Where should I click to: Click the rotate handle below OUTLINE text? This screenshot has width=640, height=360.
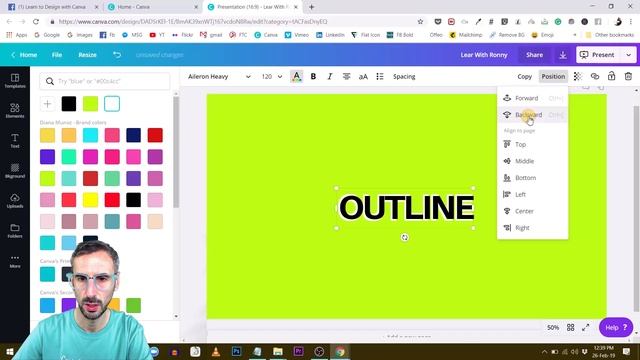click(x=404, y=238)
